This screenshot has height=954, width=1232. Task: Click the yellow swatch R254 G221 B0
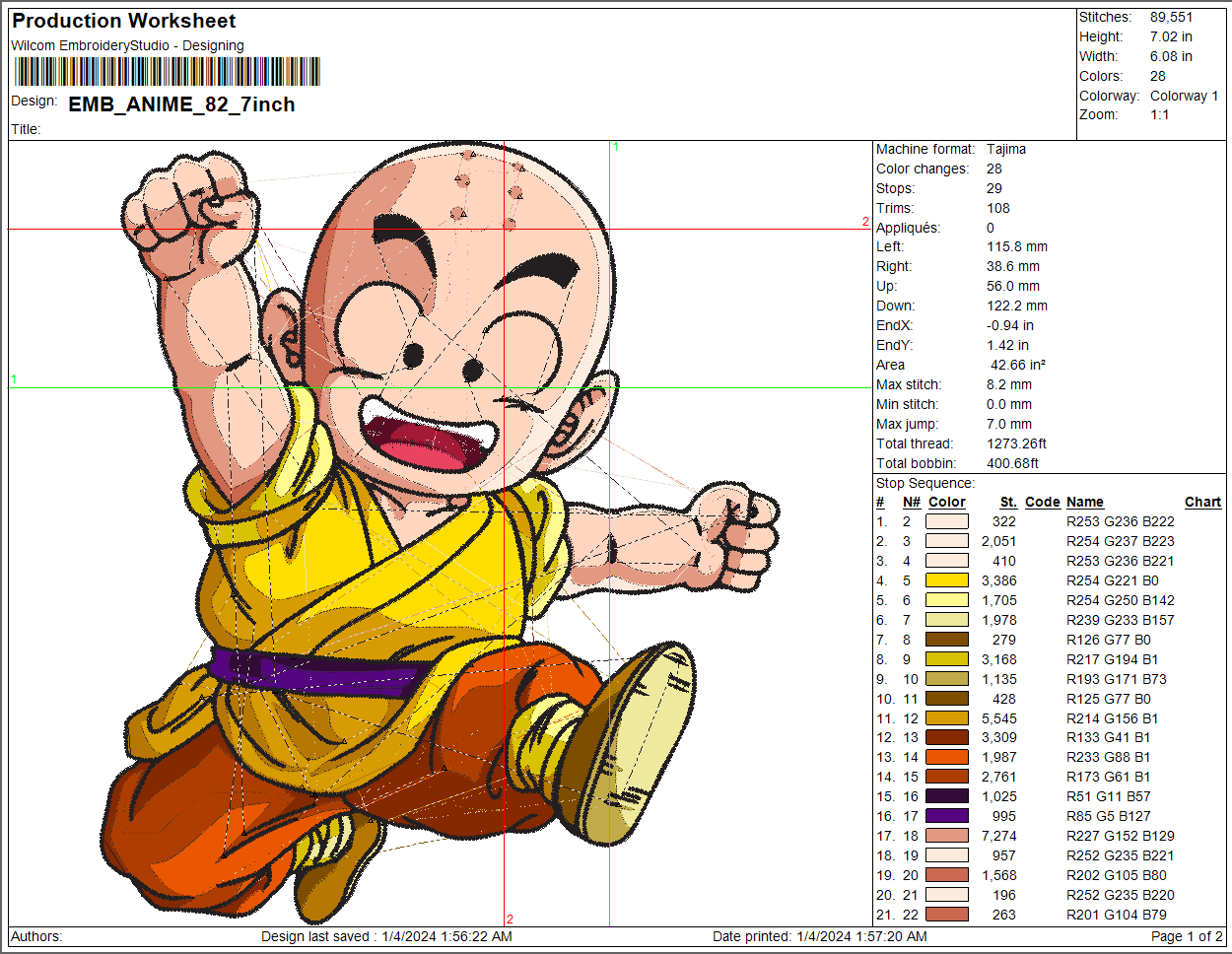pyautogui.click(x=947, y=580)
